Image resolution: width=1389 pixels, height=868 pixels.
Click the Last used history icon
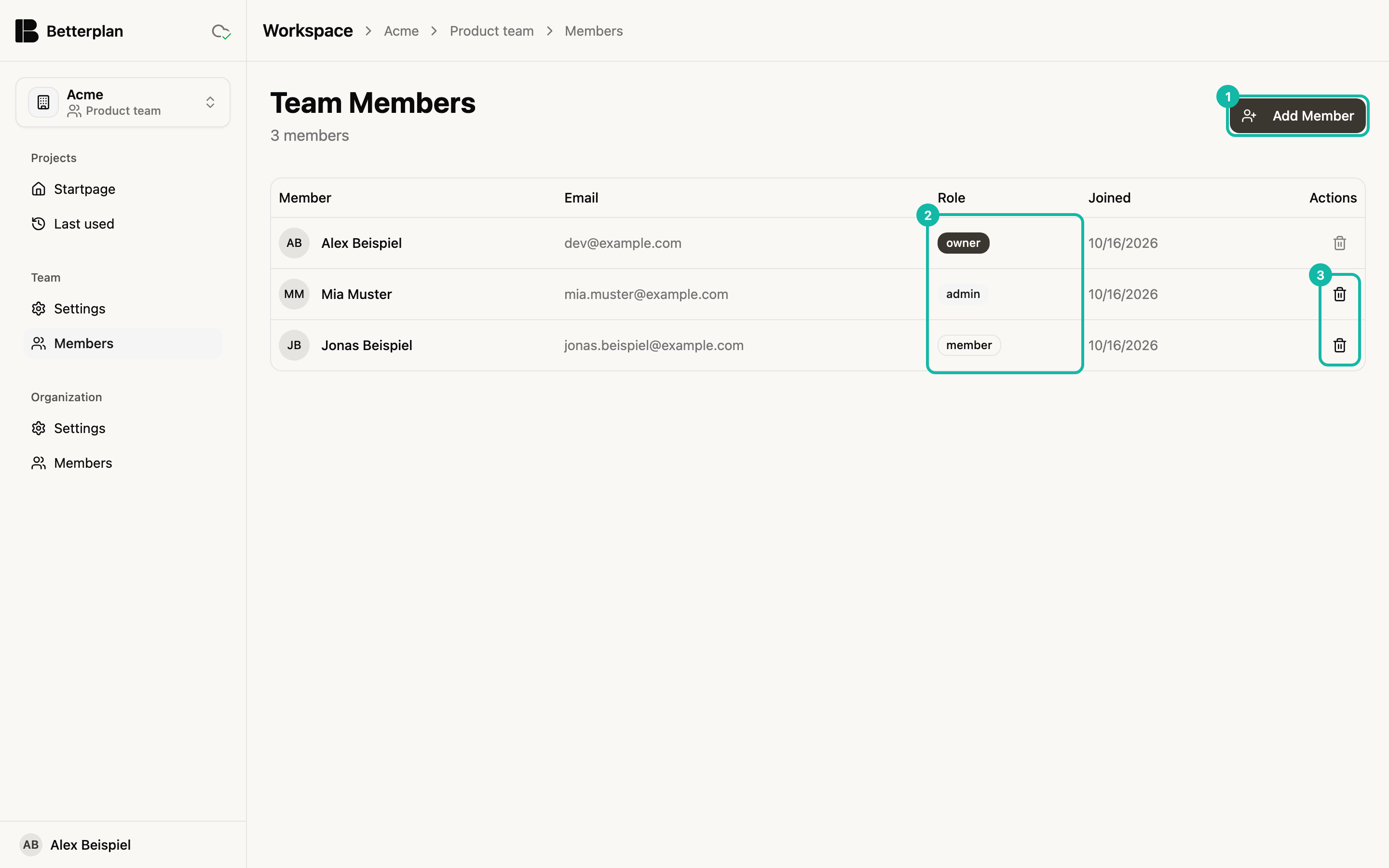pos(39,224)
